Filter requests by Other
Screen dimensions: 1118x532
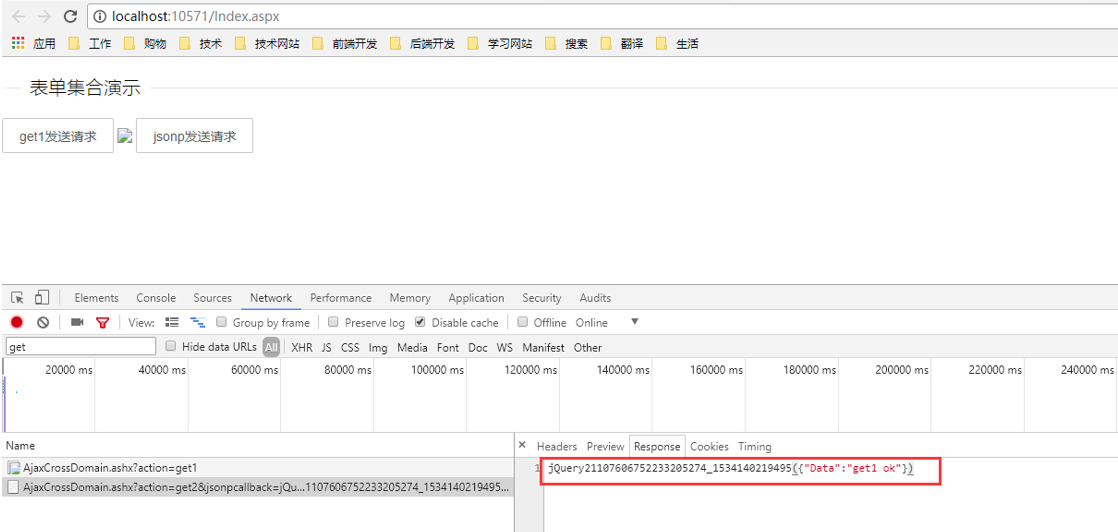588,347
